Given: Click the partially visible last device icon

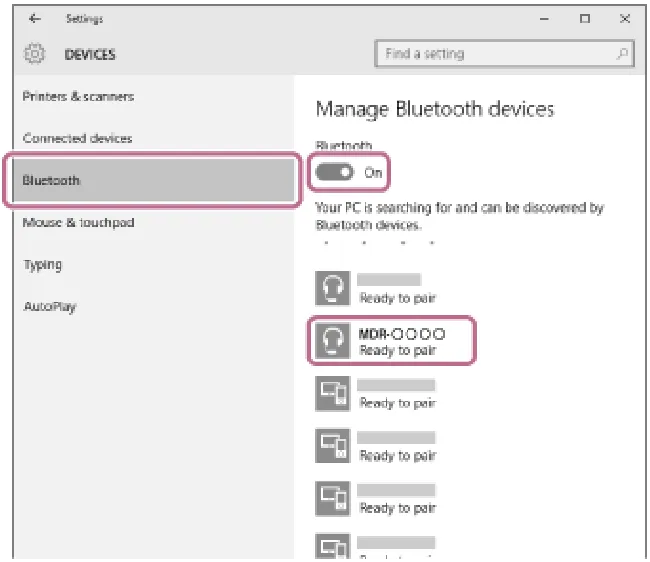Looking at the screenshot, I should click(x=332, y=546).
